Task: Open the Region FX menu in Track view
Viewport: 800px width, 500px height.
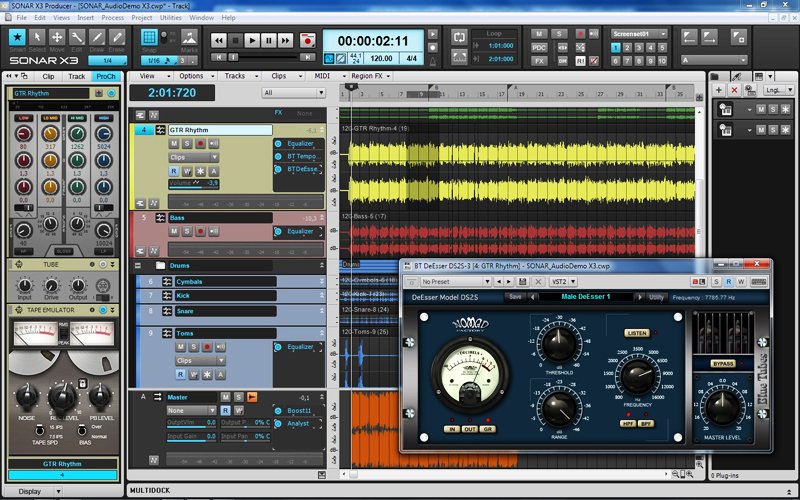Action: point(370,76)
